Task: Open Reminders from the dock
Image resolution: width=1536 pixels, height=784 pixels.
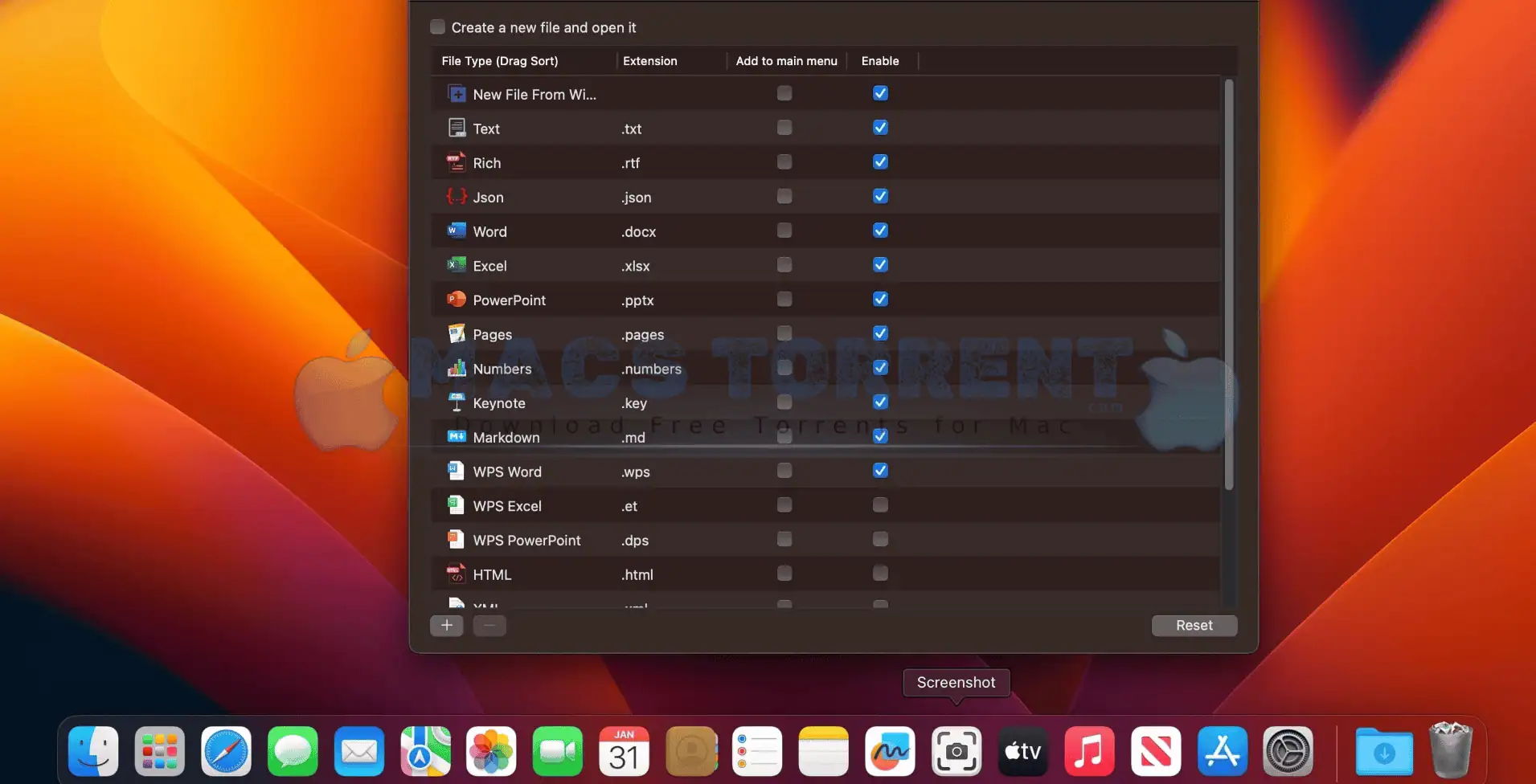Action: 757,752
